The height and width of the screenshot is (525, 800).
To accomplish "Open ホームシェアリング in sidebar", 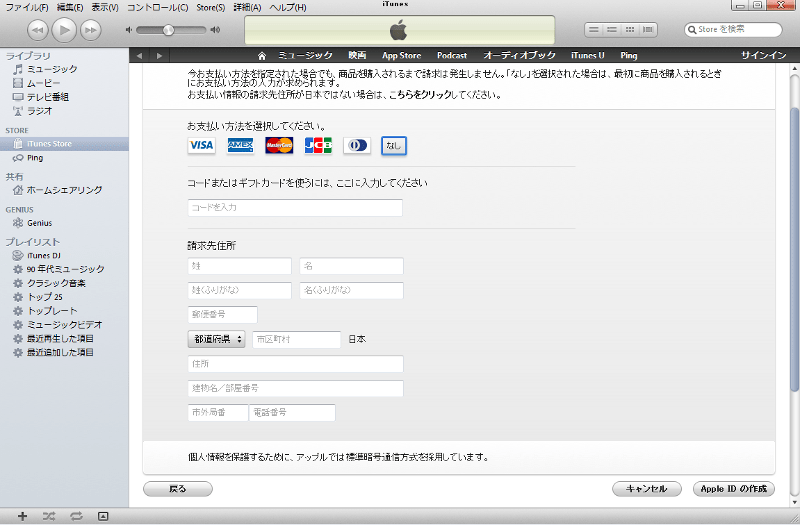I will tap(64, 190).
